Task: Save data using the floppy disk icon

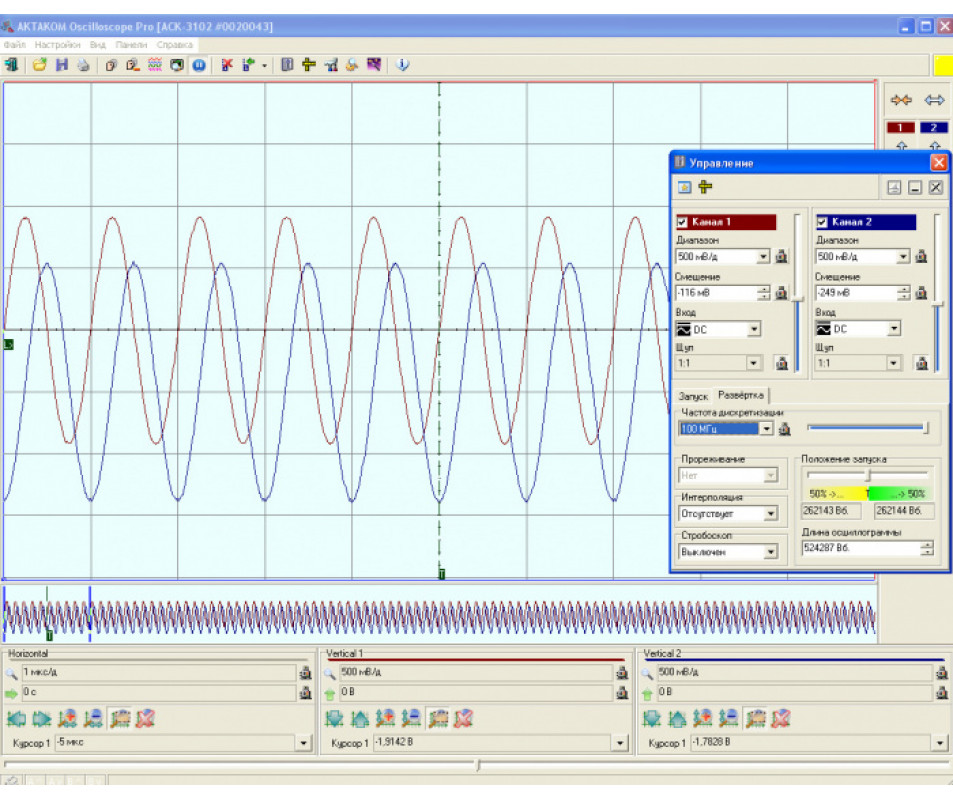Action: pos(61,64)
